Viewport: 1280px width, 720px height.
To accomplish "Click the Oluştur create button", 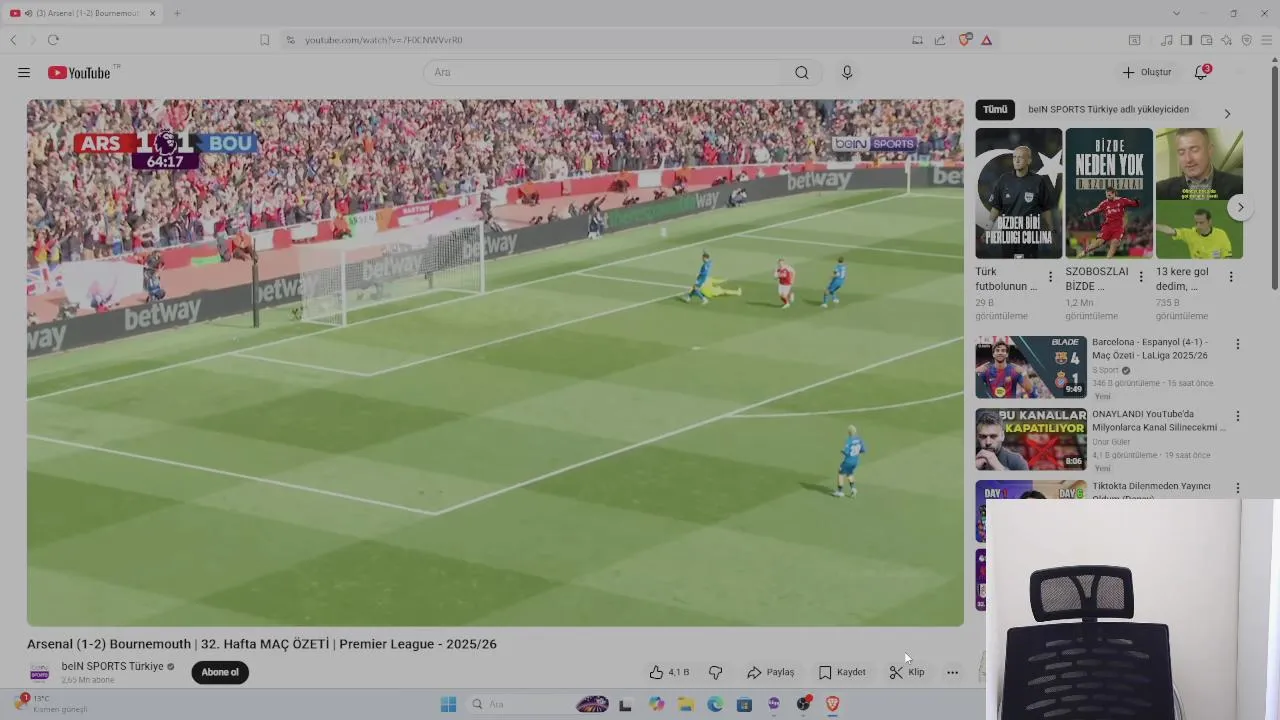I will [1146, 73].
